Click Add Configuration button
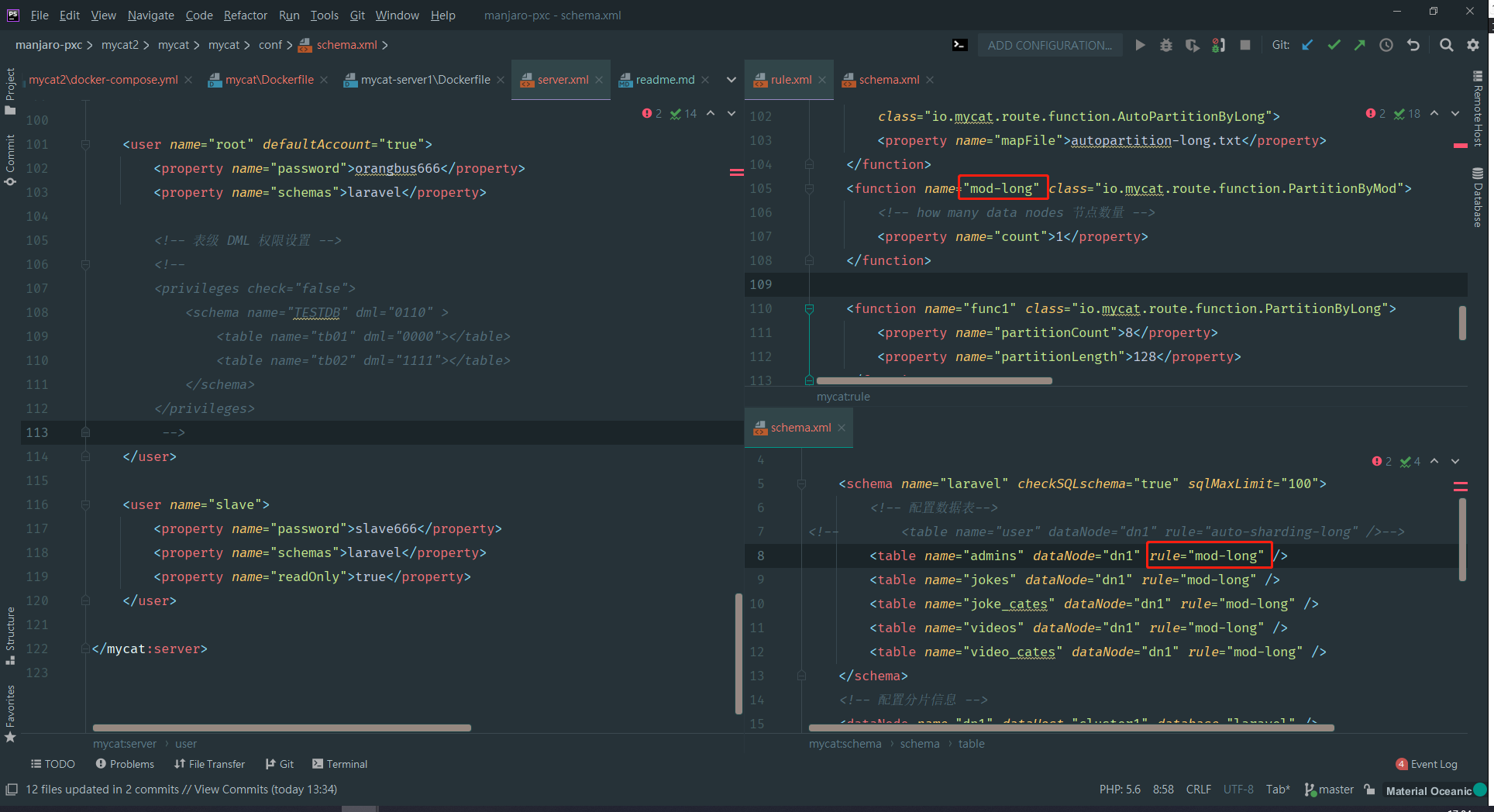 coord(1049,45)
